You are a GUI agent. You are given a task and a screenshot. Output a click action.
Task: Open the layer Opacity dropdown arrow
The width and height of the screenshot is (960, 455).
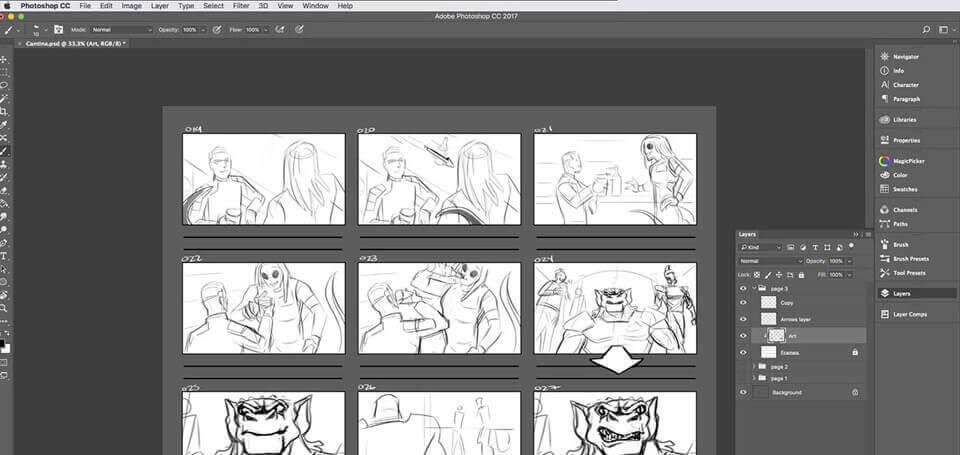850,261
